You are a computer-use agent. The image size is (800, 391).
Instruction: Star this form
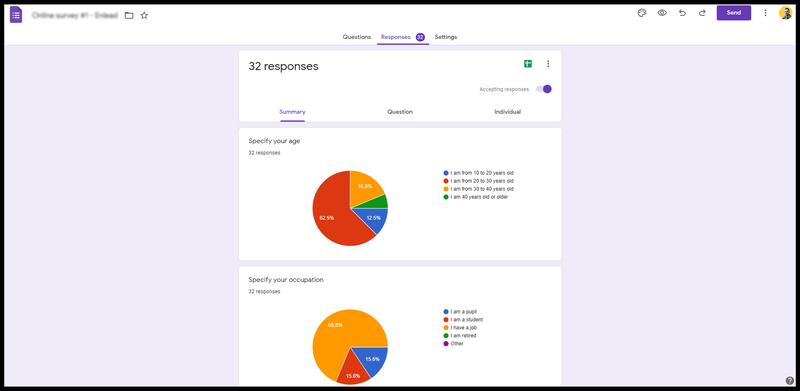(144, 15)
